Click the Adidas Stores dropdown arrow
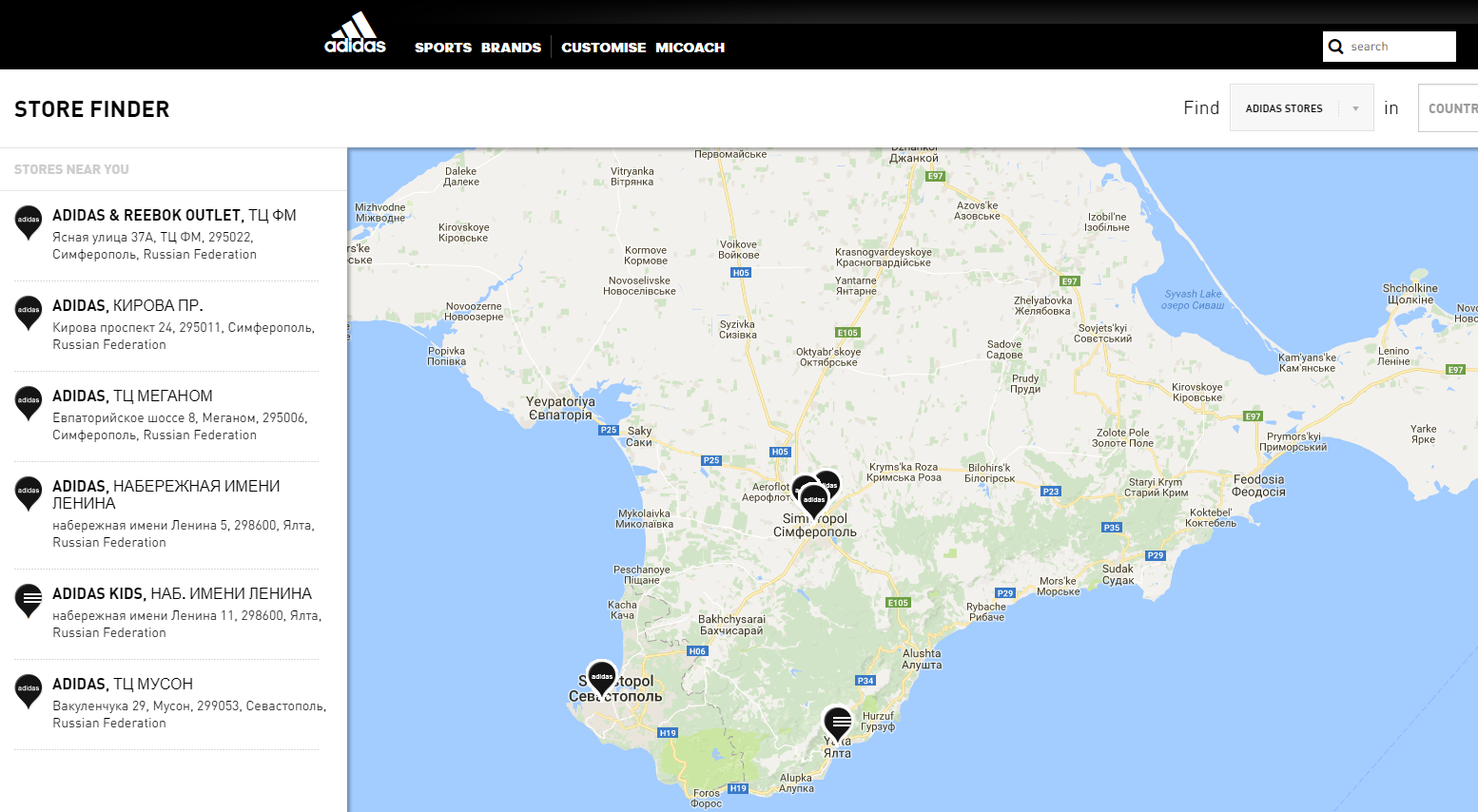Screen dimensions: 1478x812 1355,108
